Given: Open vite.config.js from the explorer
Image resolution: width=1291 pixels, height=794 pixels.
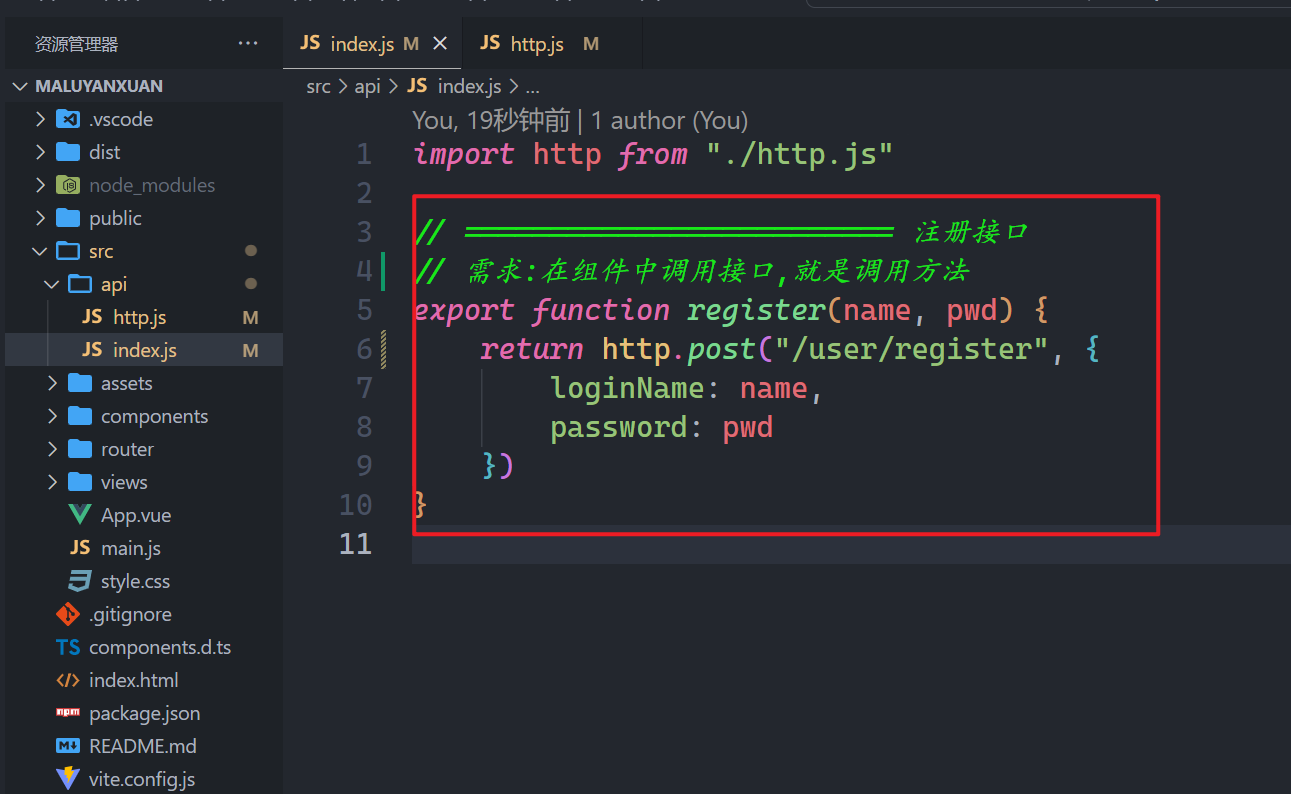Looking at the screenshot, I should (141, 779).
